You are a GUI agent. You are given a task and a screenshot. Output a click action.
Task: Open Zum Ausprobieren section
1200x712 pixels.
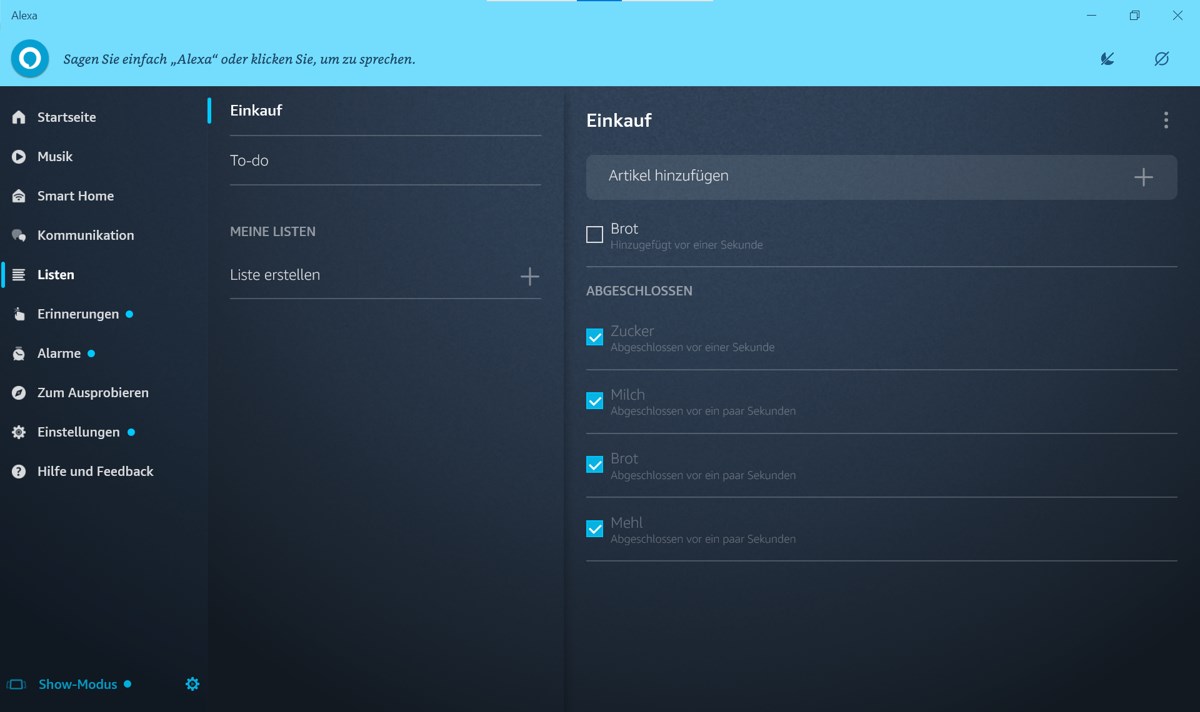point(93,393)
